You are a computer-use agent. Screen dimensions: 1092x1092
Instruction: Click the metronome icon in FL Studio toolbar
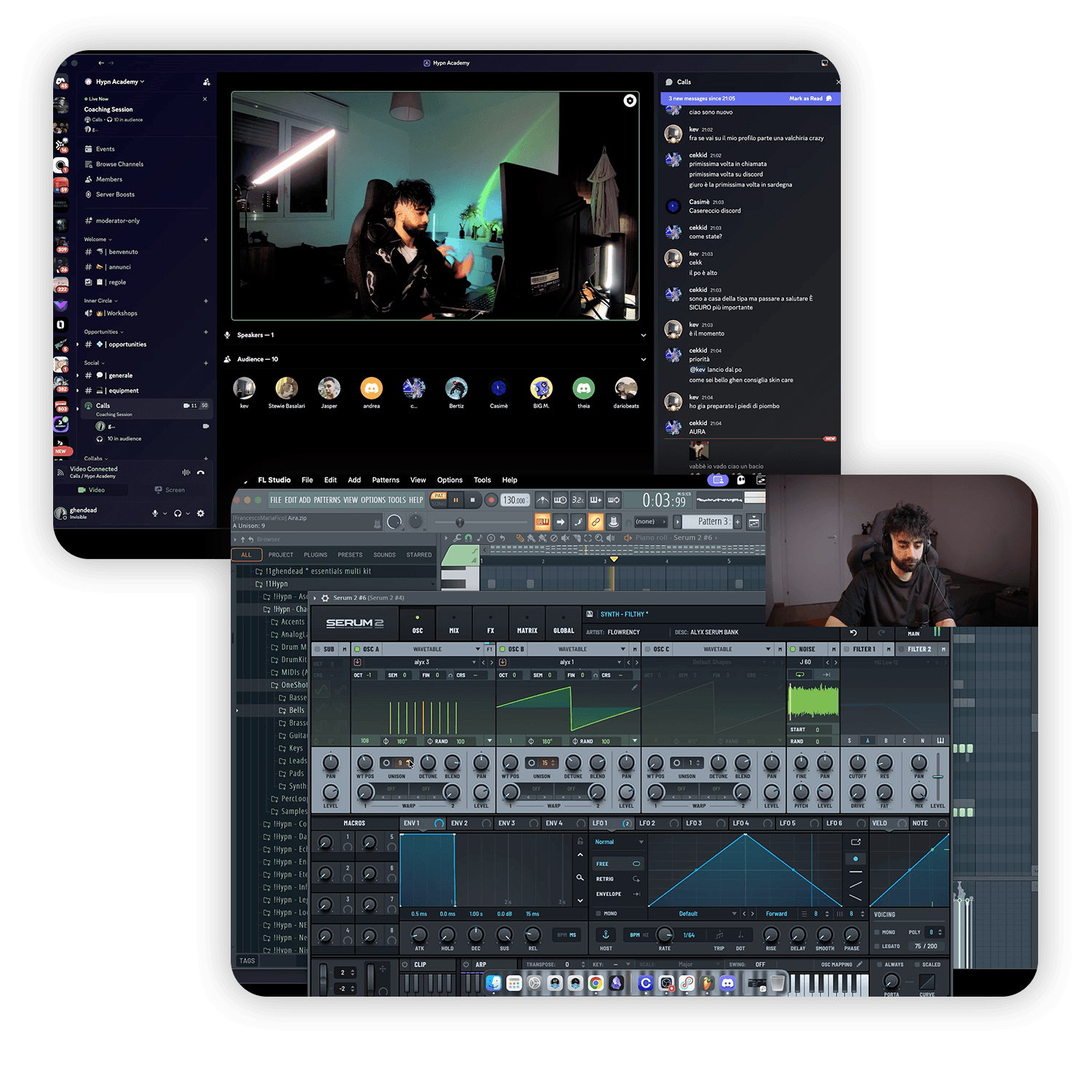click(x=542, y=500)
